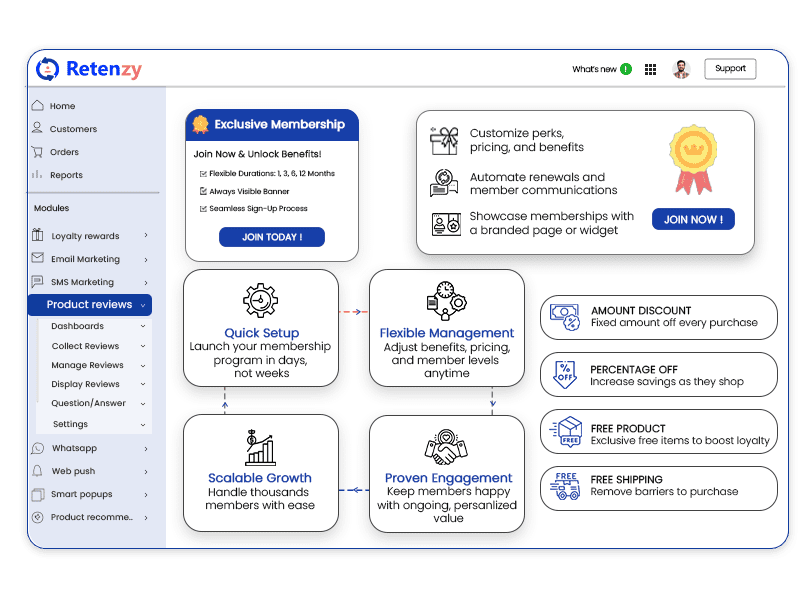
Task: Select the Whatsapp icon in sidebar
Action: click(x=38, y=448)
